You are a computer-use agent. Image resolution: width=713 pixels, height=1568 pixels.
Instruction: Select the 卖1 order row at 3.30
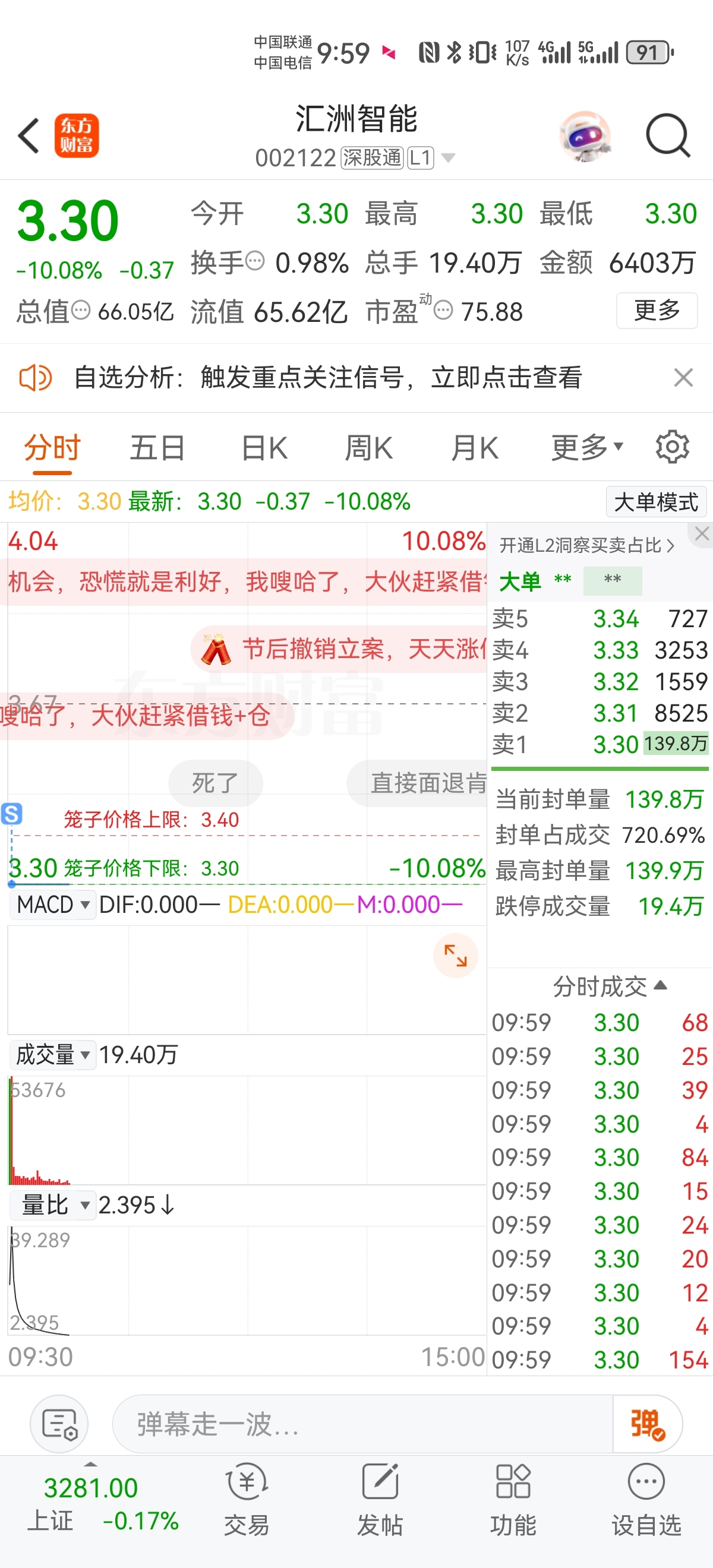pos(600,744)
